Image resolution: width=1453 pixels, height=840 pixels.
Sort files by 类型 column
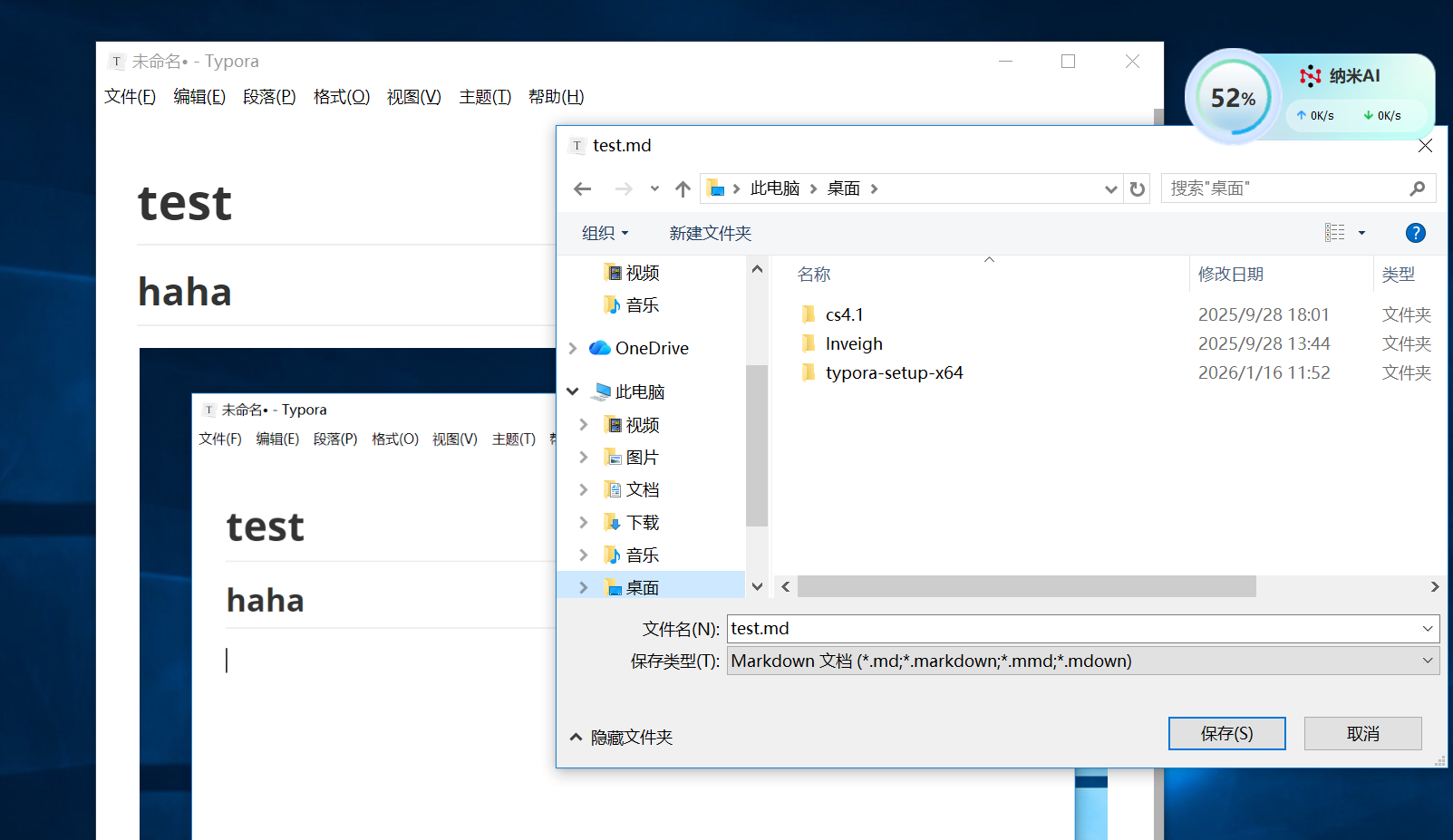1399,274
